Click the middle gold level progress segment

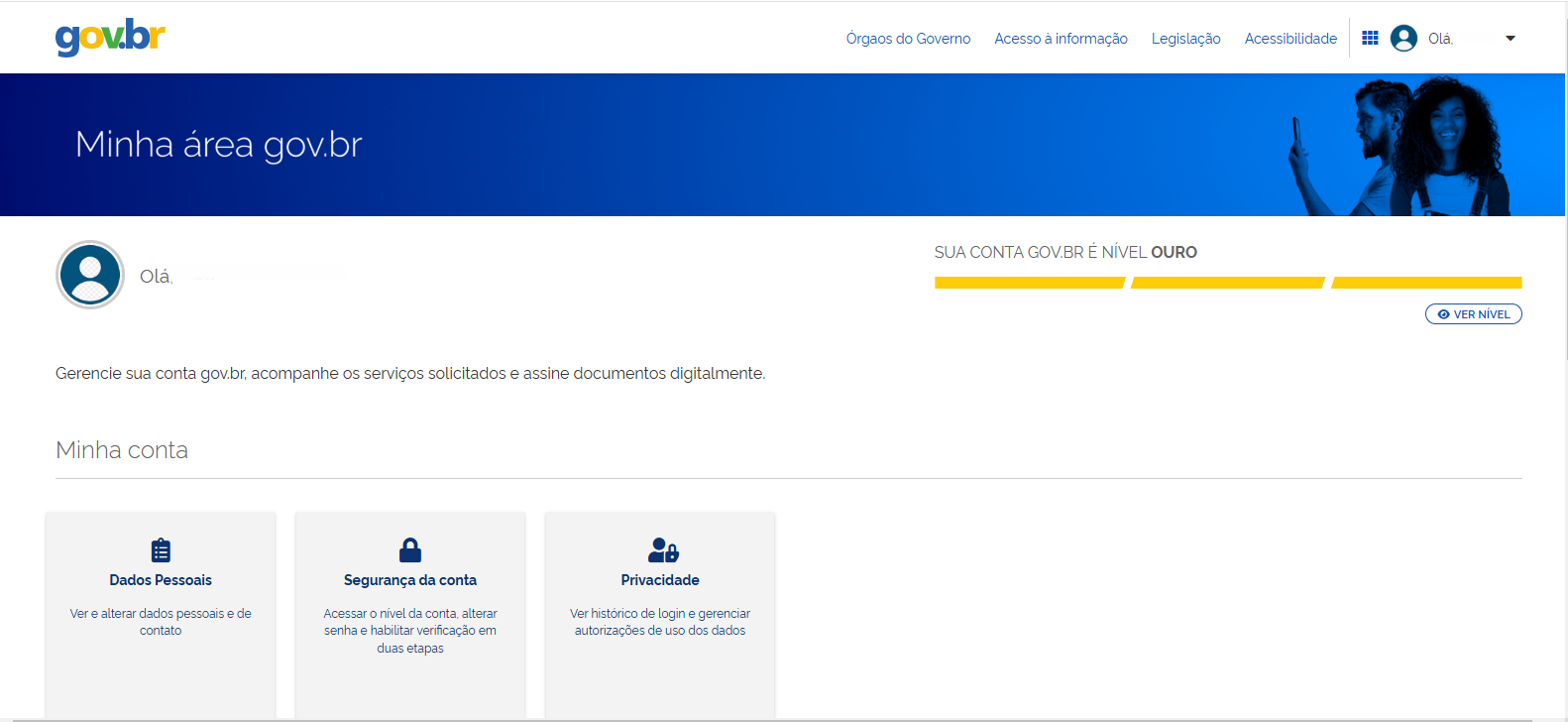1227,283
